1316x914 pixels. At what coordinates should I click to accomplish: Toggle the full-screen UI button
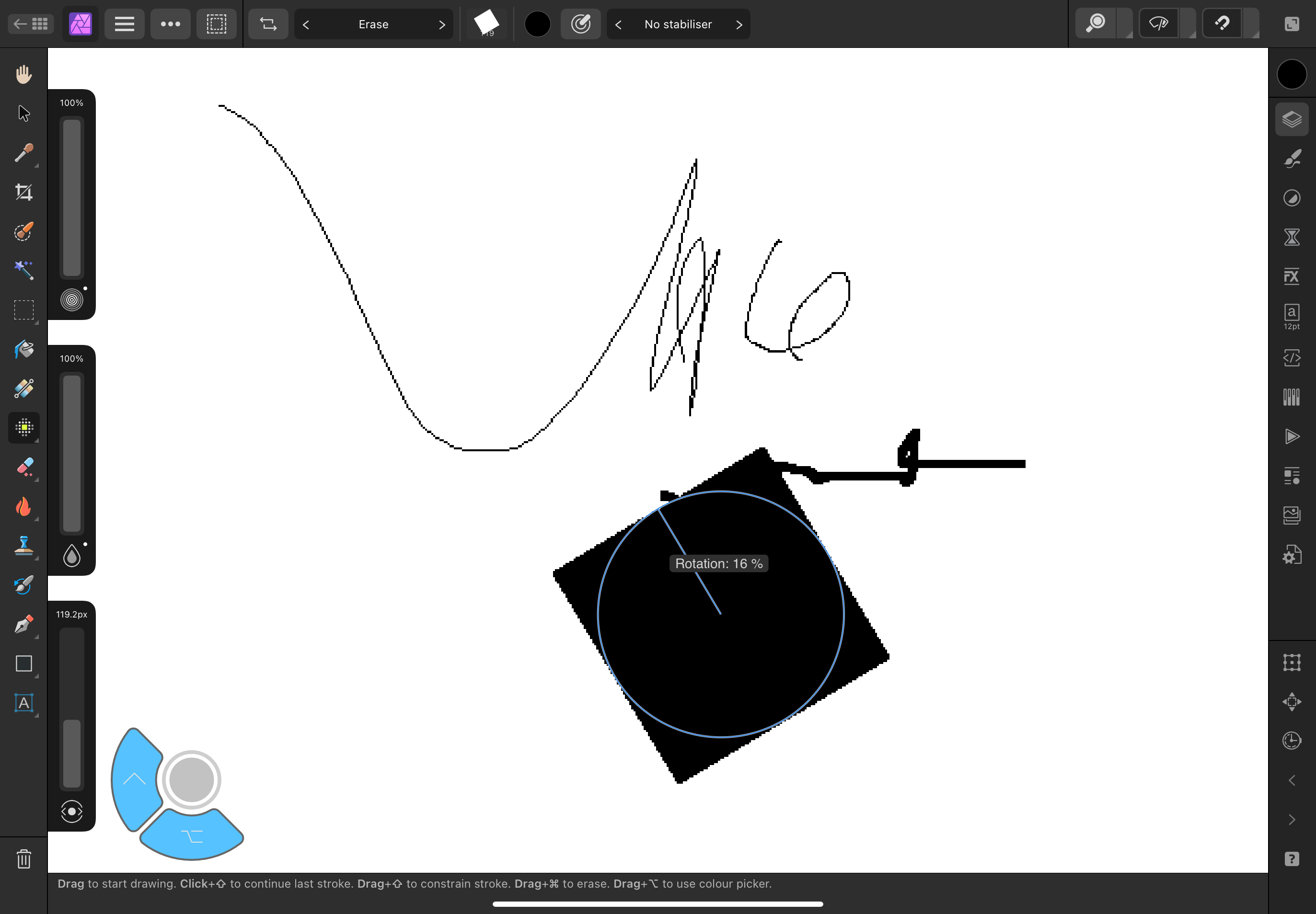click(x=1292, y=24)
